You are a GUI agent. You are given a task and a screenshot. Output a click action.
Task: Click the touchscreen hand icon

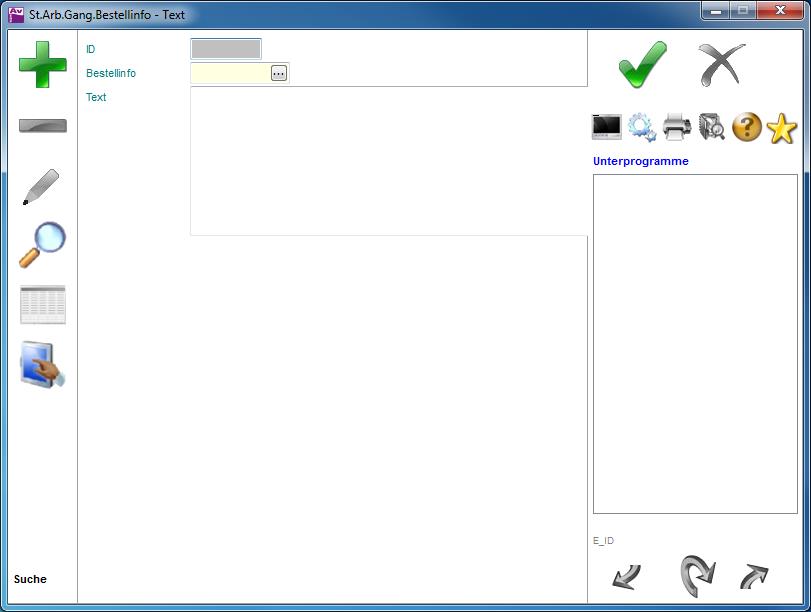coord(43,365)
